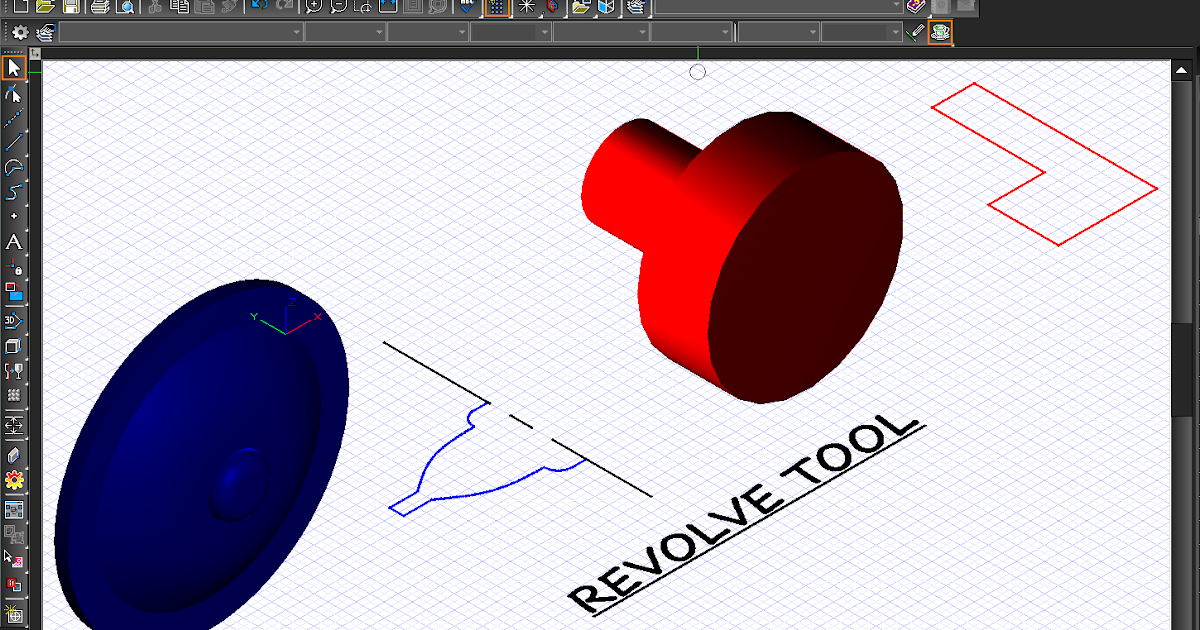The image size is (1200, 630).
Task: Expand the Color control dropdown
Action: [345, 31]
